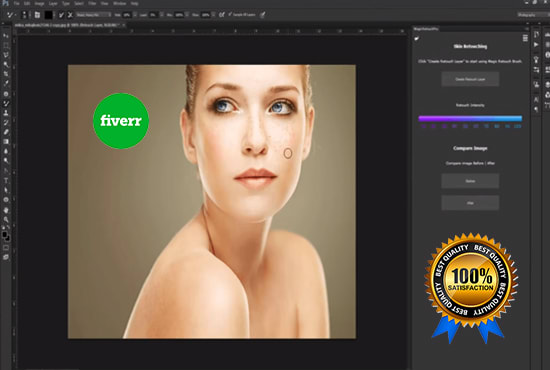Select the Zoom tool

click(x=6, y=220)
